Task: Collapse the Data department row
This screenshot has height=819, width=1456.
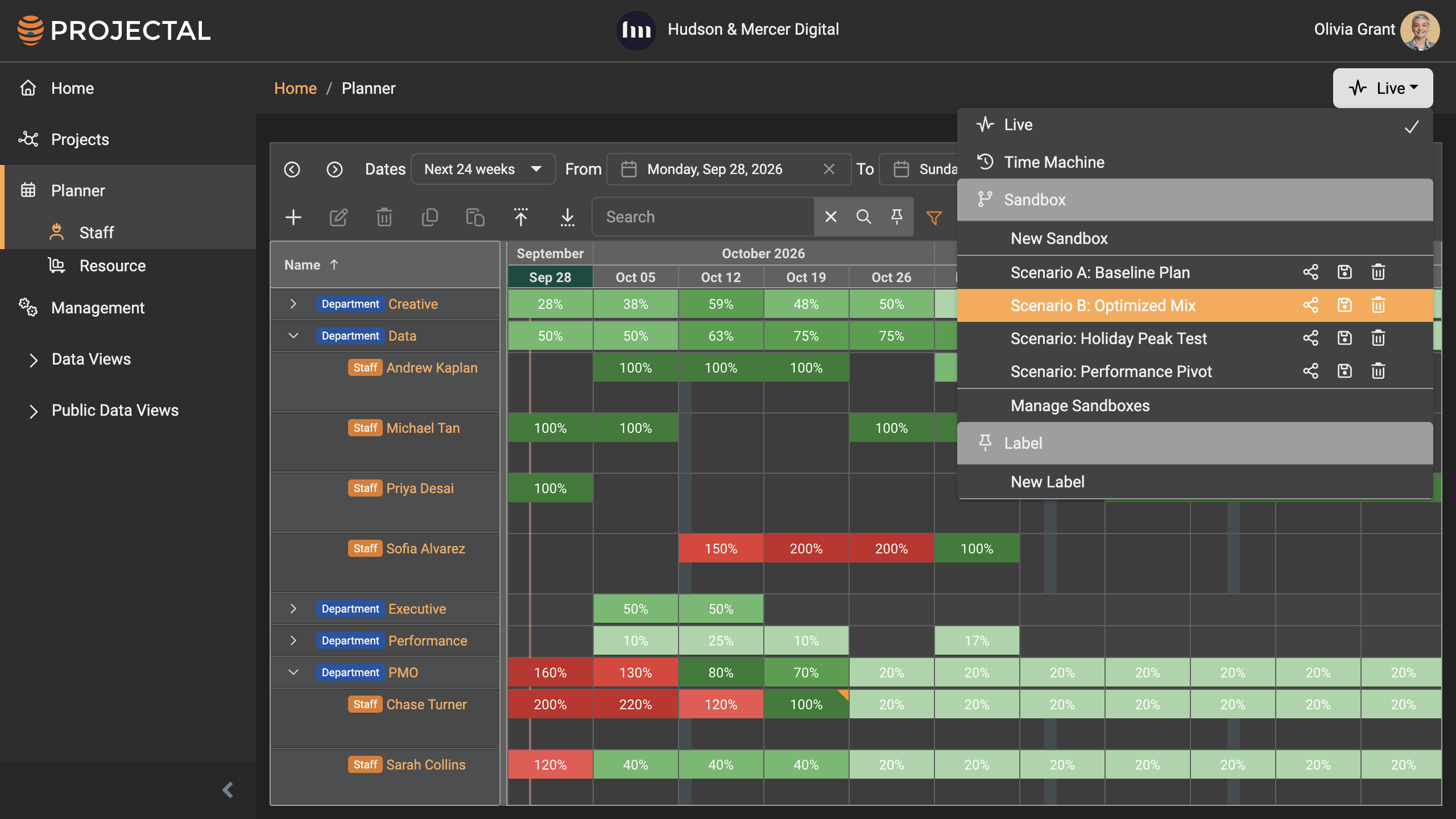Action: (293, 336)
